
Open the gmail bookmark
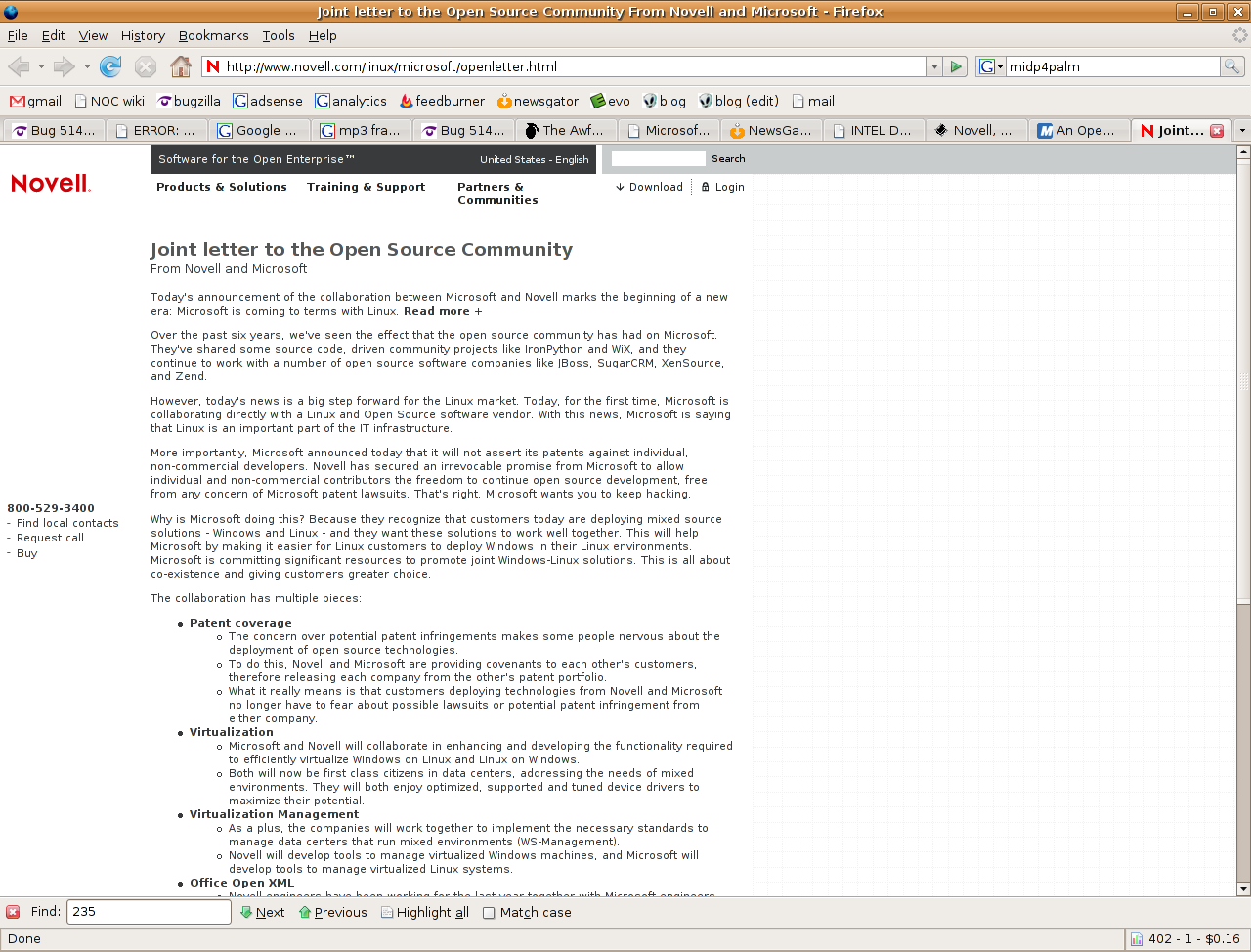[x=35, y=101]
